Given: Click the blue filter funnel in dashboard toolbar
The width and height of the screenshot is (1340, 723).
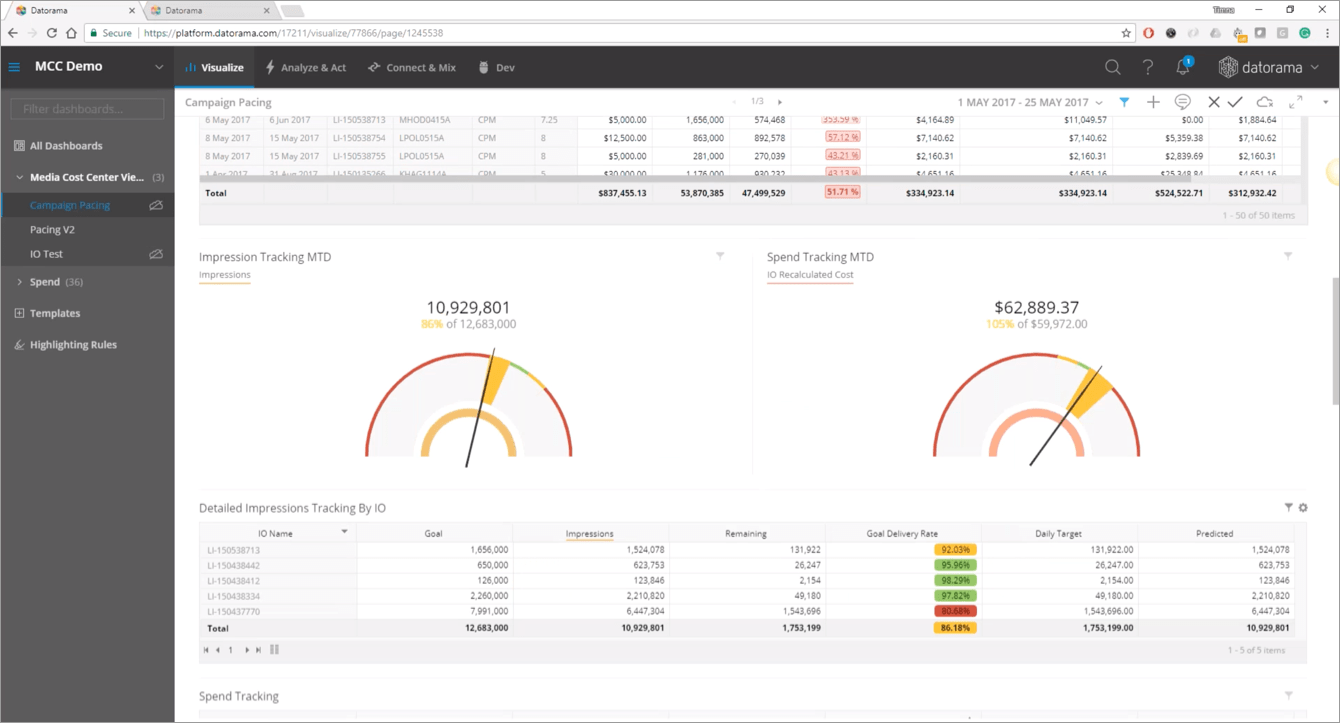Looking at the screenshot, I should (x=1124, y=102).
